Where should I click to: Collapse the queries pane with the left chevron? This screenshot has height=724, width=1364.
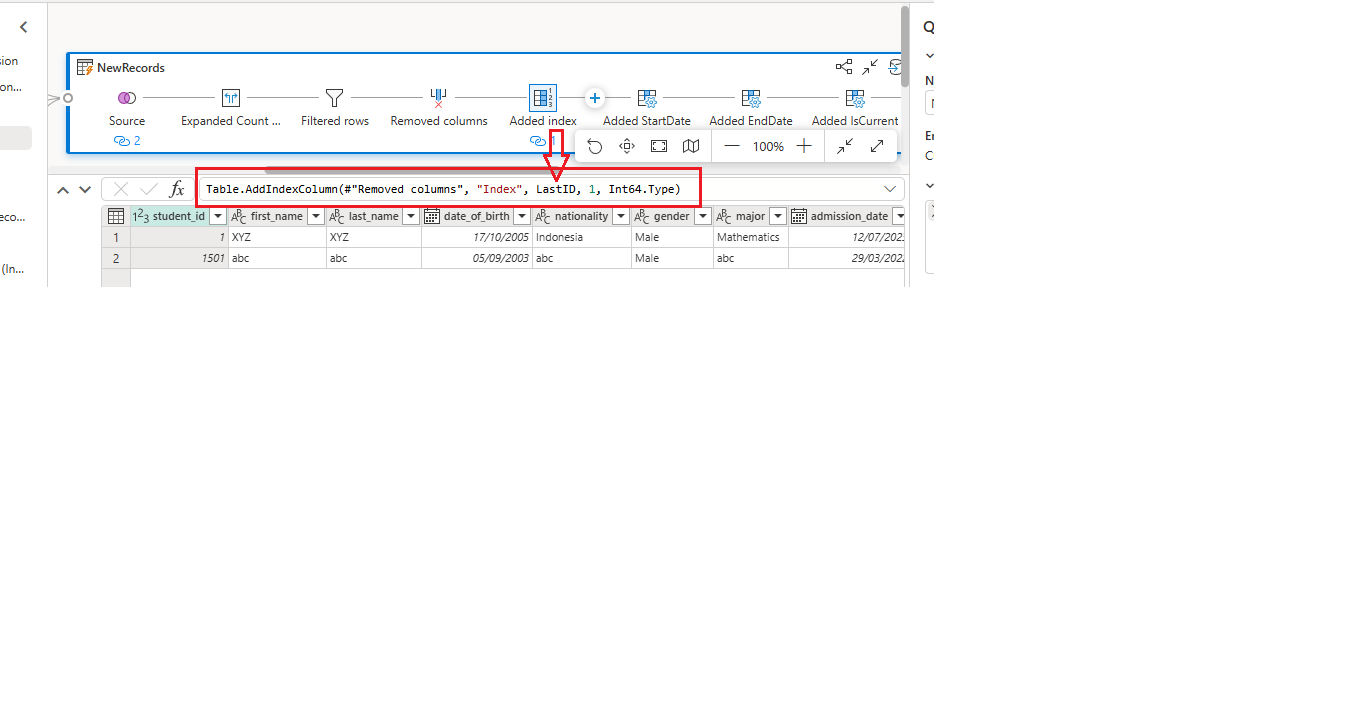24,28
